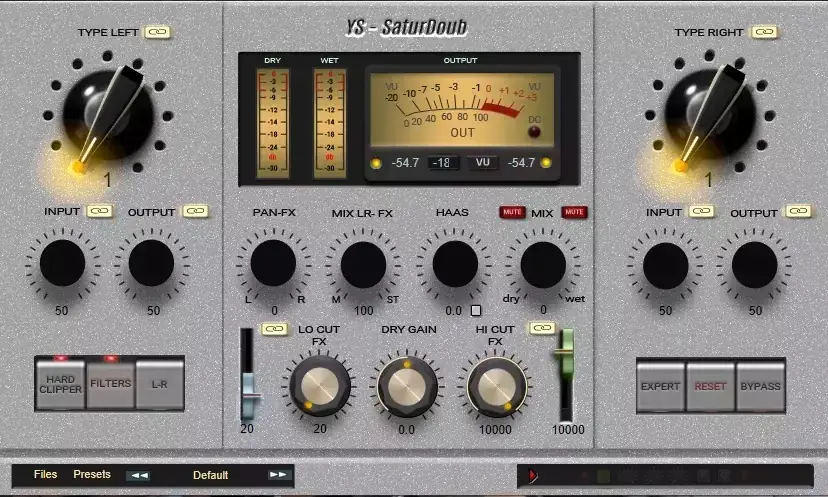Click link icon beside left INPUT label
The width and height of the screenshot is (828, 497).
pyautogui.click(x=99, y=212)
